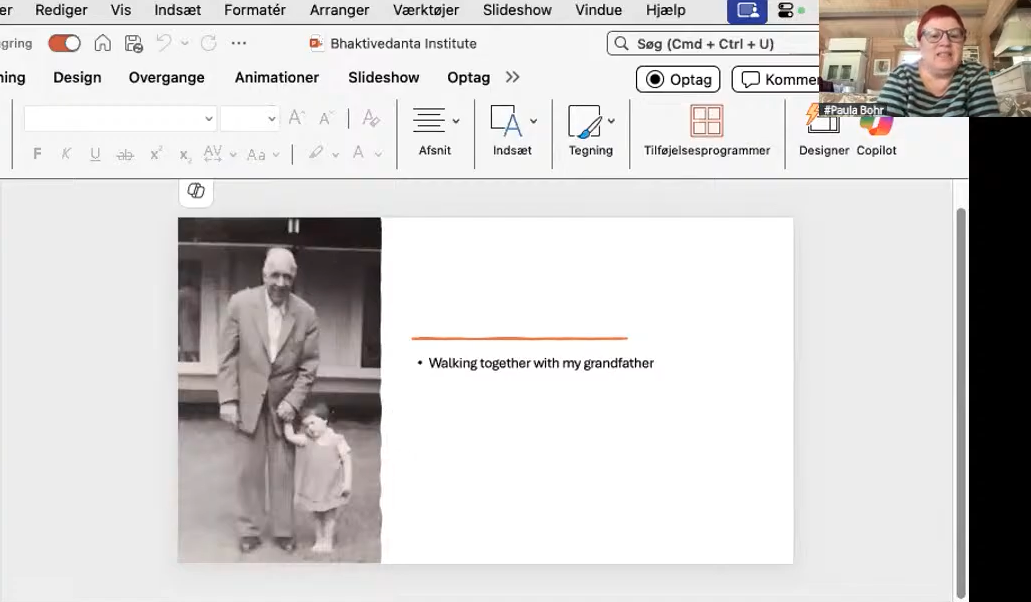Expand the Afsnit paragraph dropdown
This screenshot has width=1031, height=602.
[456, 121]
